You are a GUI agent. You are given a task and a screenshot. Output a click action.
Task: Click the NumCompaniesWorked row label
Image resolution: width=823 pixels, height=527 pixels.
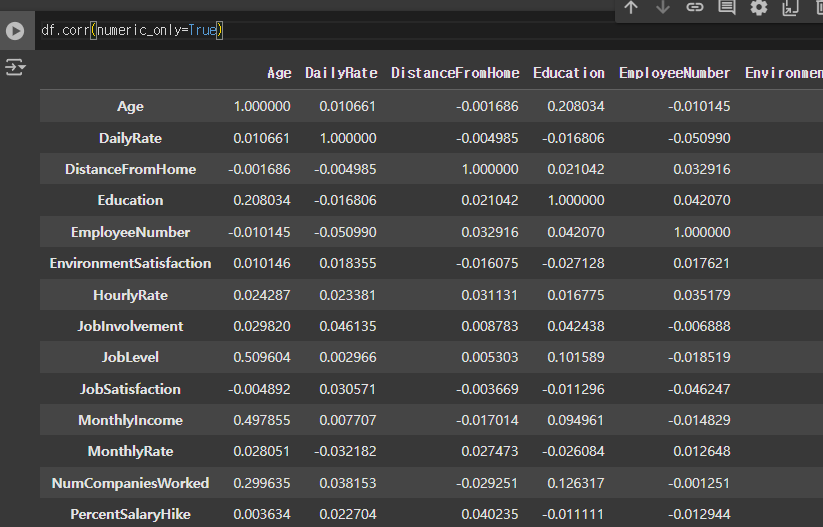point(130,483)
